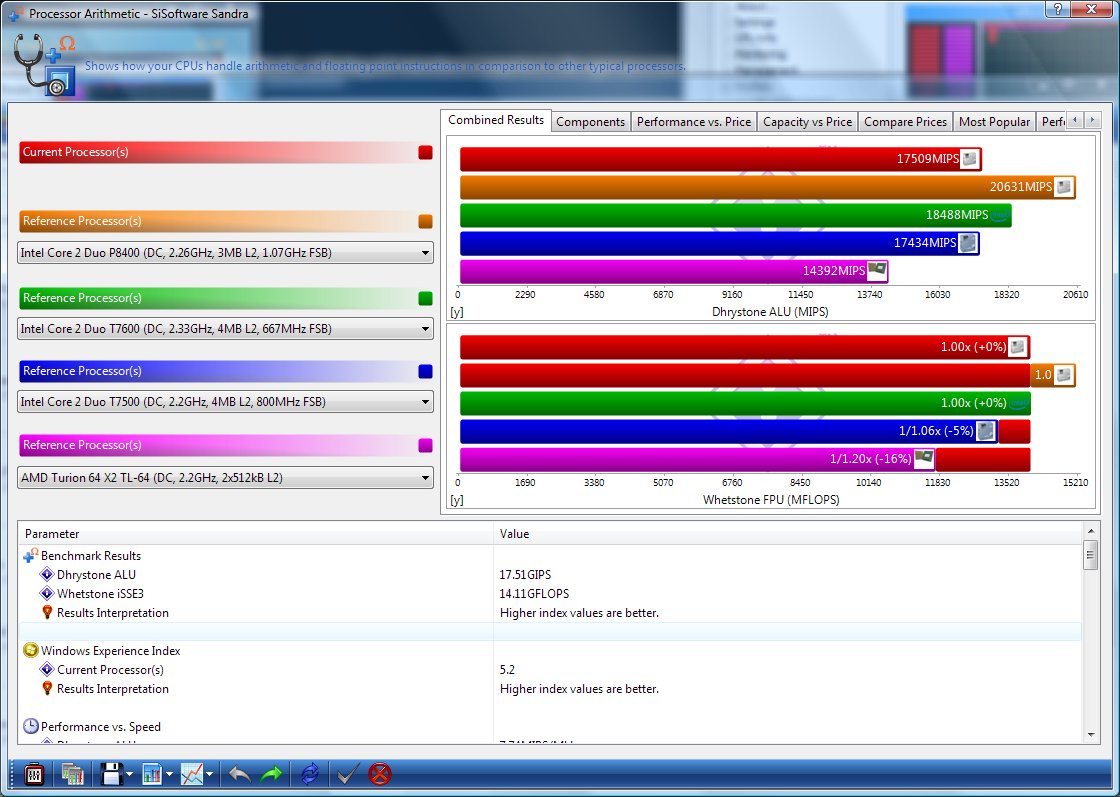Open the dropdown arrow beside the line graph icon

[209, 774]
